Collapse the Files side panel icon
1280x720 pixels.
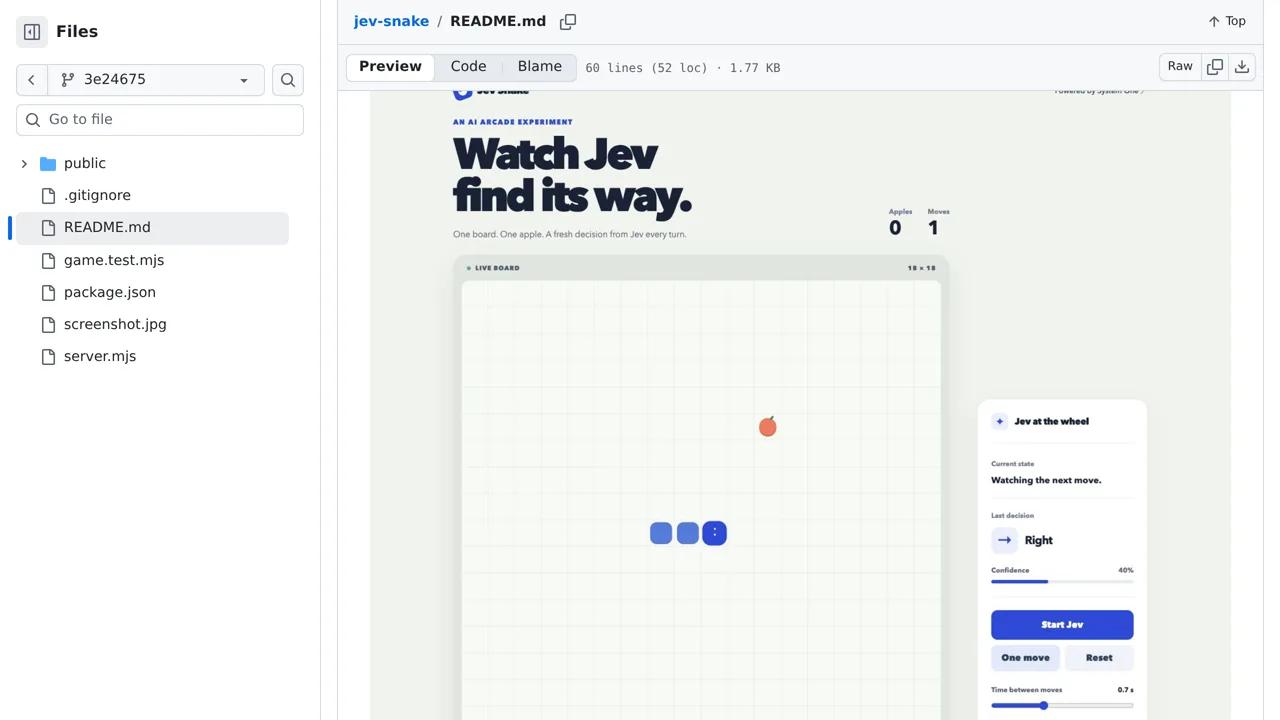click(x=32, y=32)
